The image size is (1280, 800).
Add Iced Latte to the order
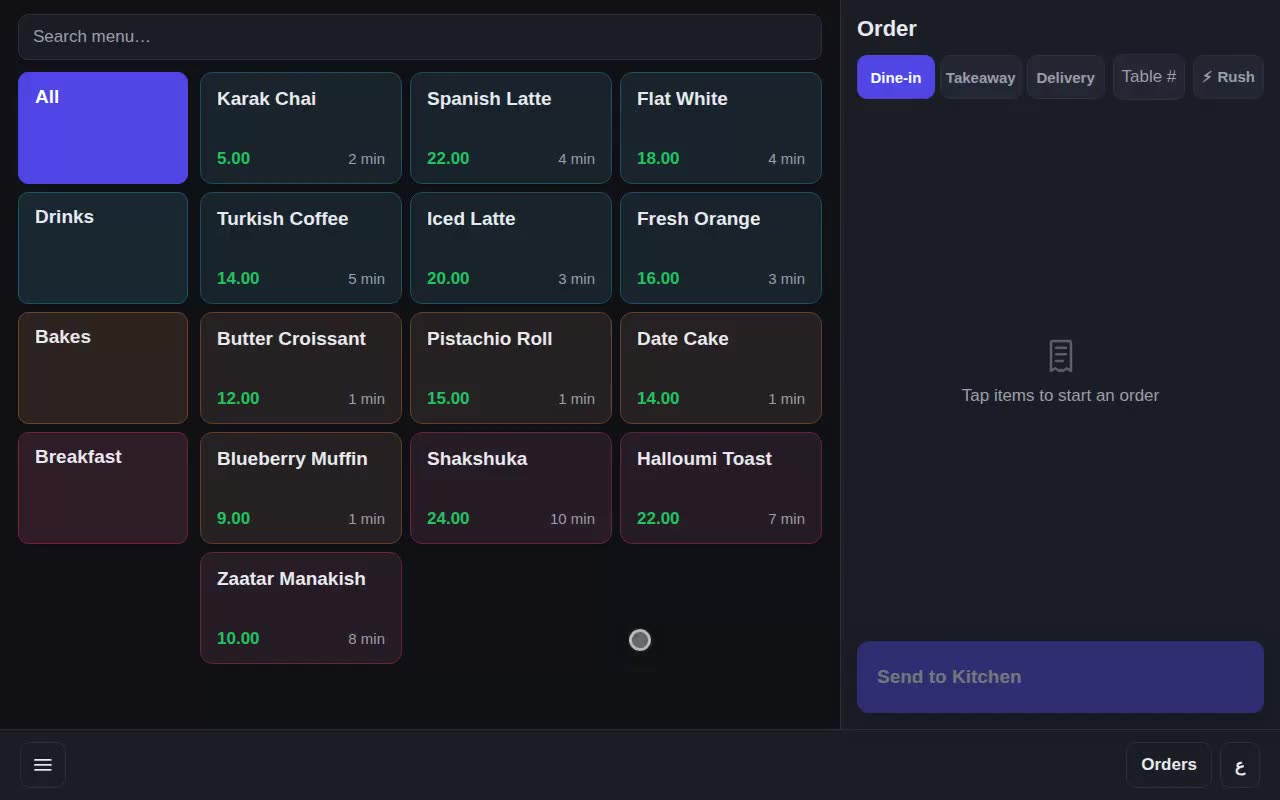click(511, 248)
